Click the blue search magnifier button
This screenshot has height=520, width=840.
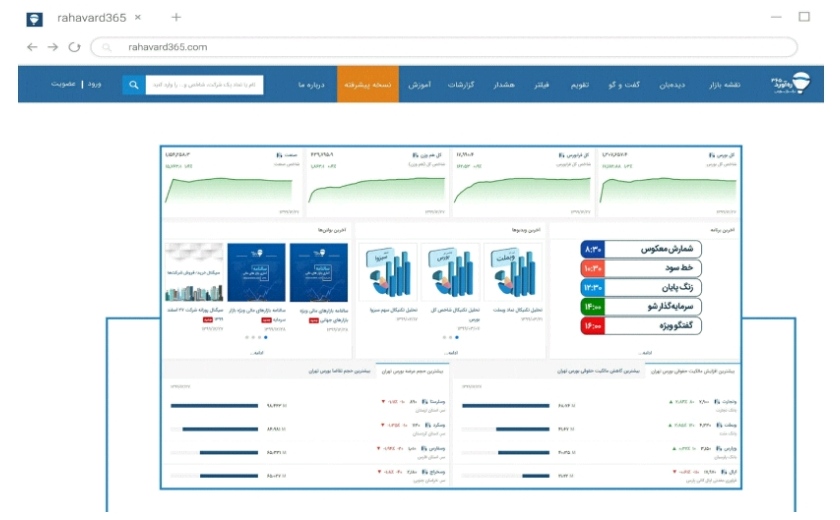[x=134, y=85]
